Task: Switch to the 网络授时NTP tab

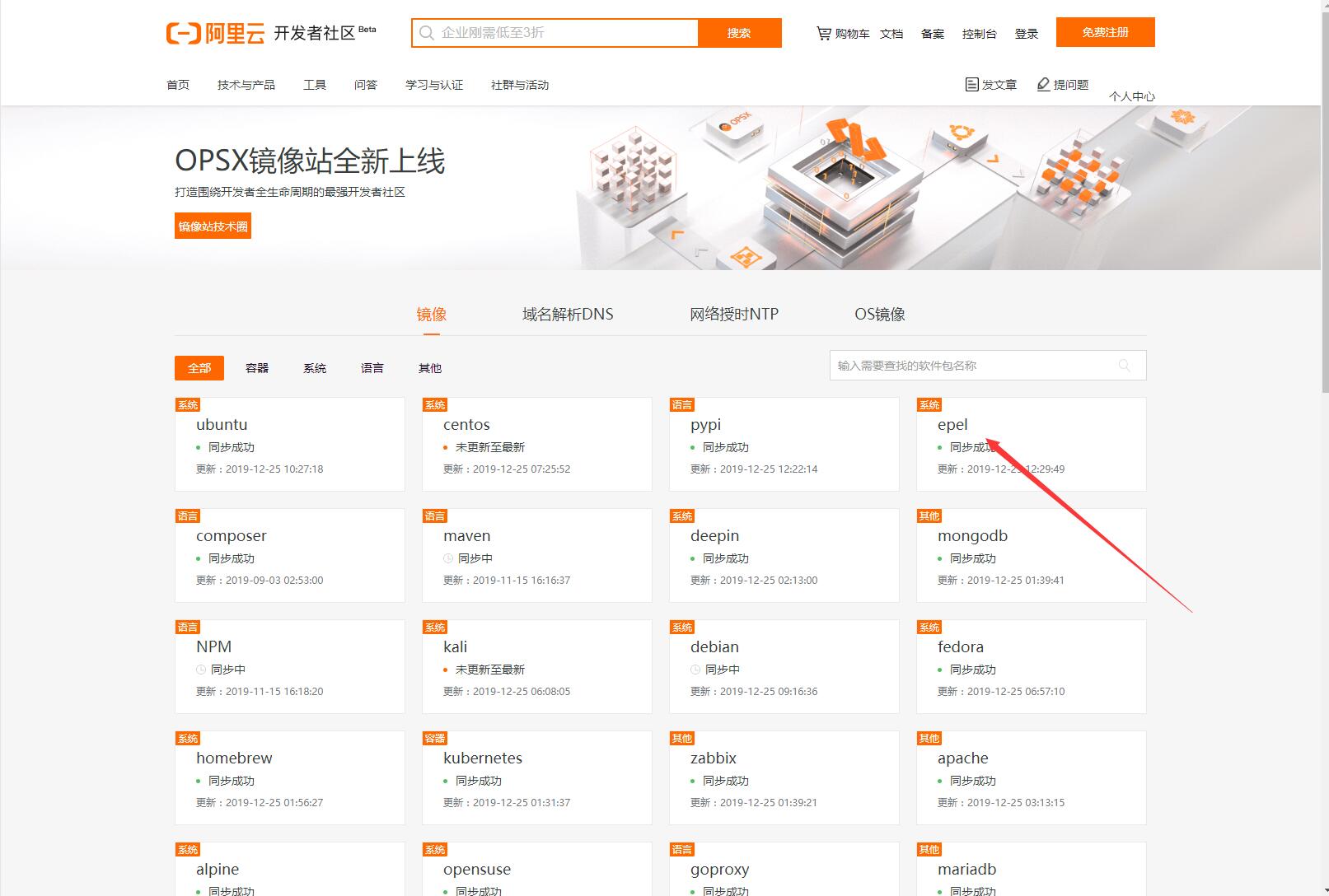Action: click(x=734, y=314)
